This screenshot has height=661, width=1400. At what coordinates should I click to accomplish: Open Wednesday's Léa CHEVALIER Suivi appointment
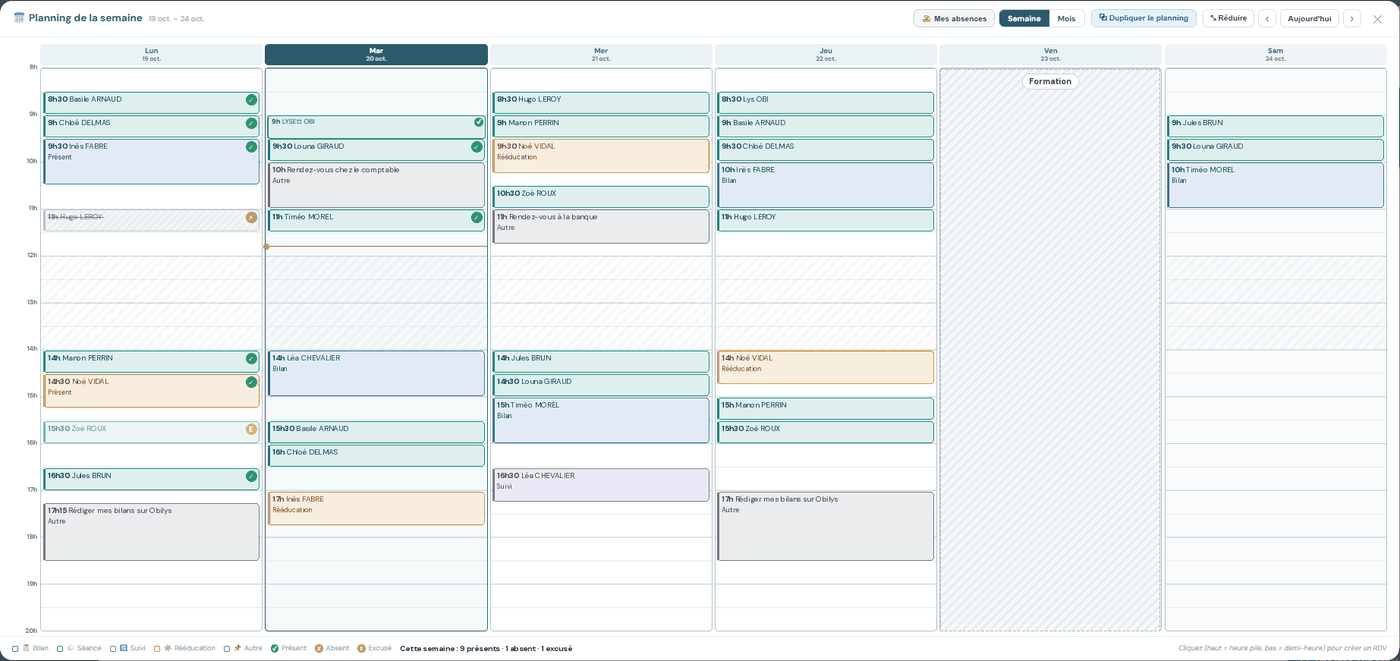click(x=601, y=485)
